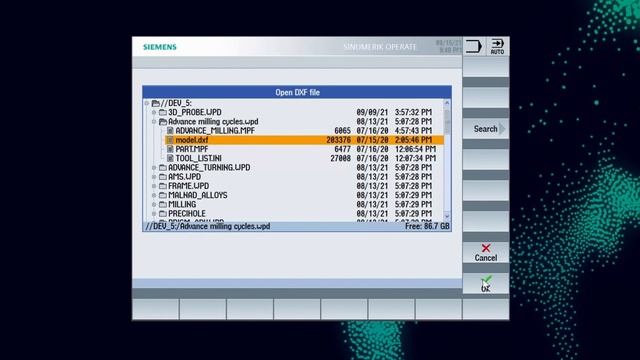This screenshot has width=640, height=360.
Task: Click the Free: 86.7 GB status text
Action: click(x=427, y=227)
